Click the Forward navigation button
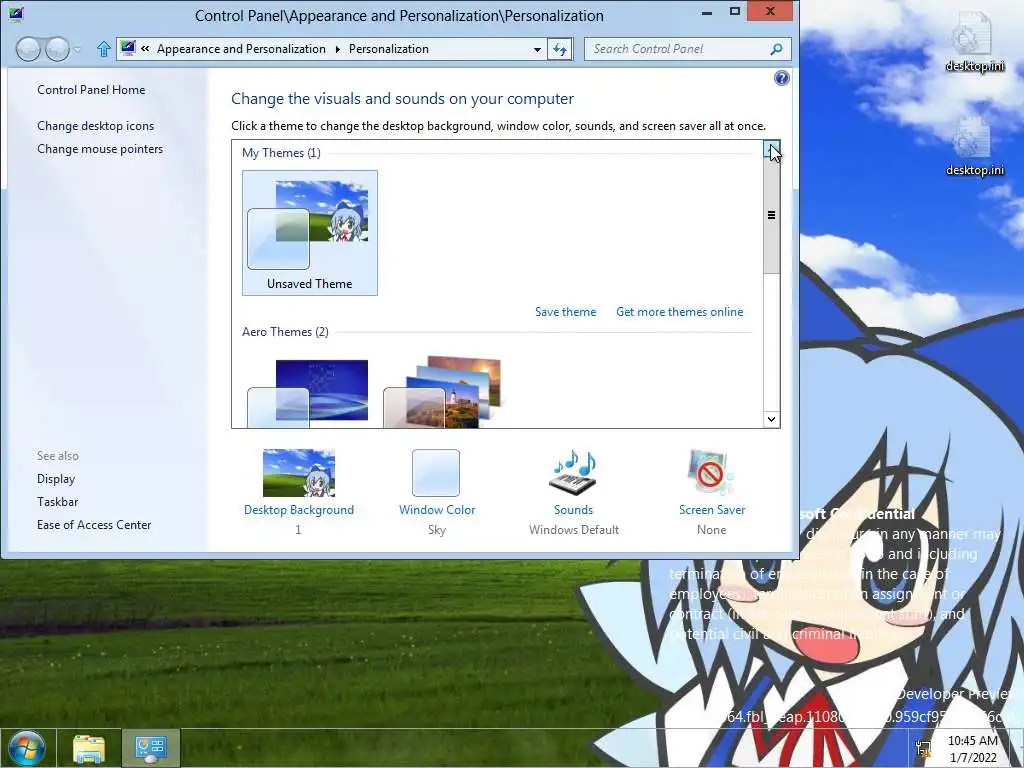The height and width of the screenshot is (768, 1024). click(x=57, y=49)
